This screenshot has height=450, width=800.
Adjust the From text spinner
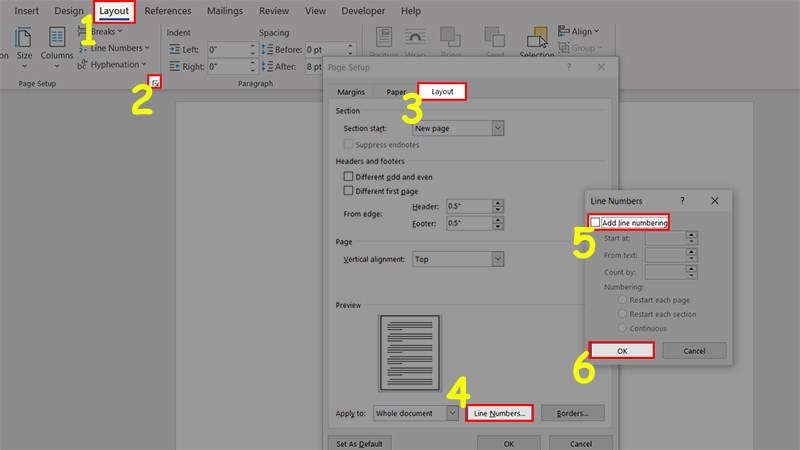[x=691, y=255]
